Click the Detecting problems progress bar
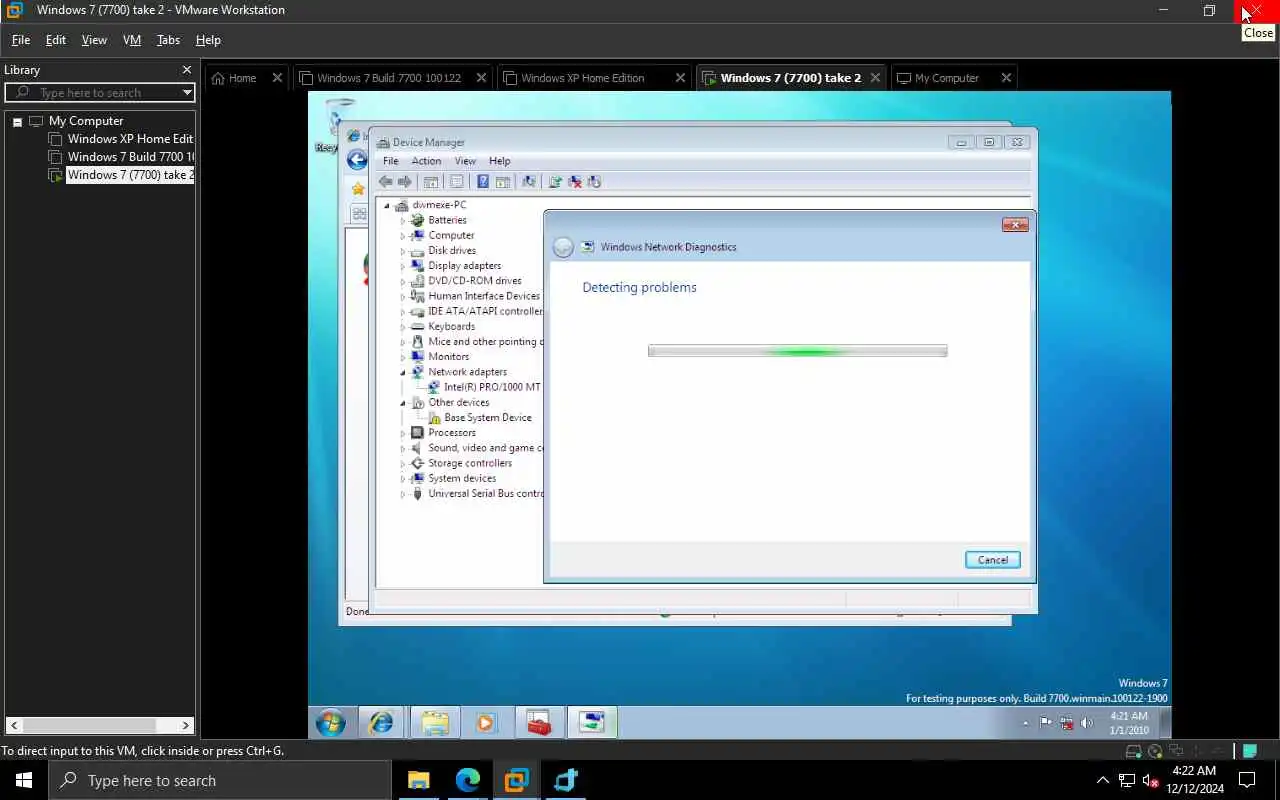 tap(797, 351)
